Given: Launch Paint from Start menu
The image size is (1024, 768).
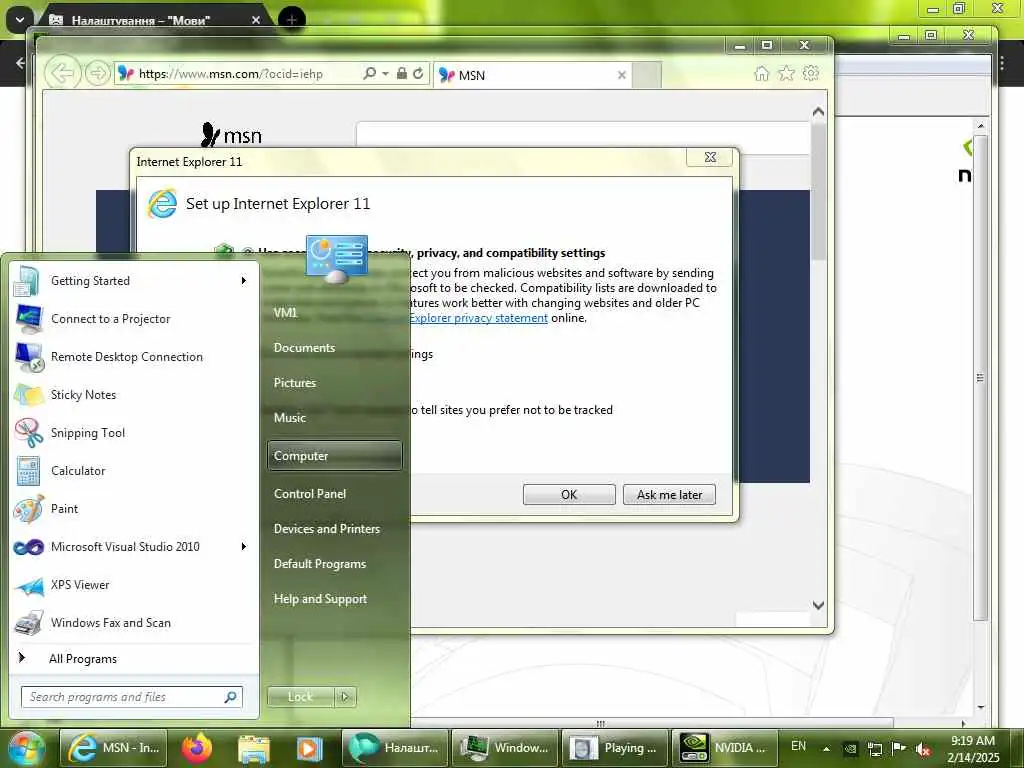Looking at the screenshot, I should pyautogui.click(x=134, y=509).
